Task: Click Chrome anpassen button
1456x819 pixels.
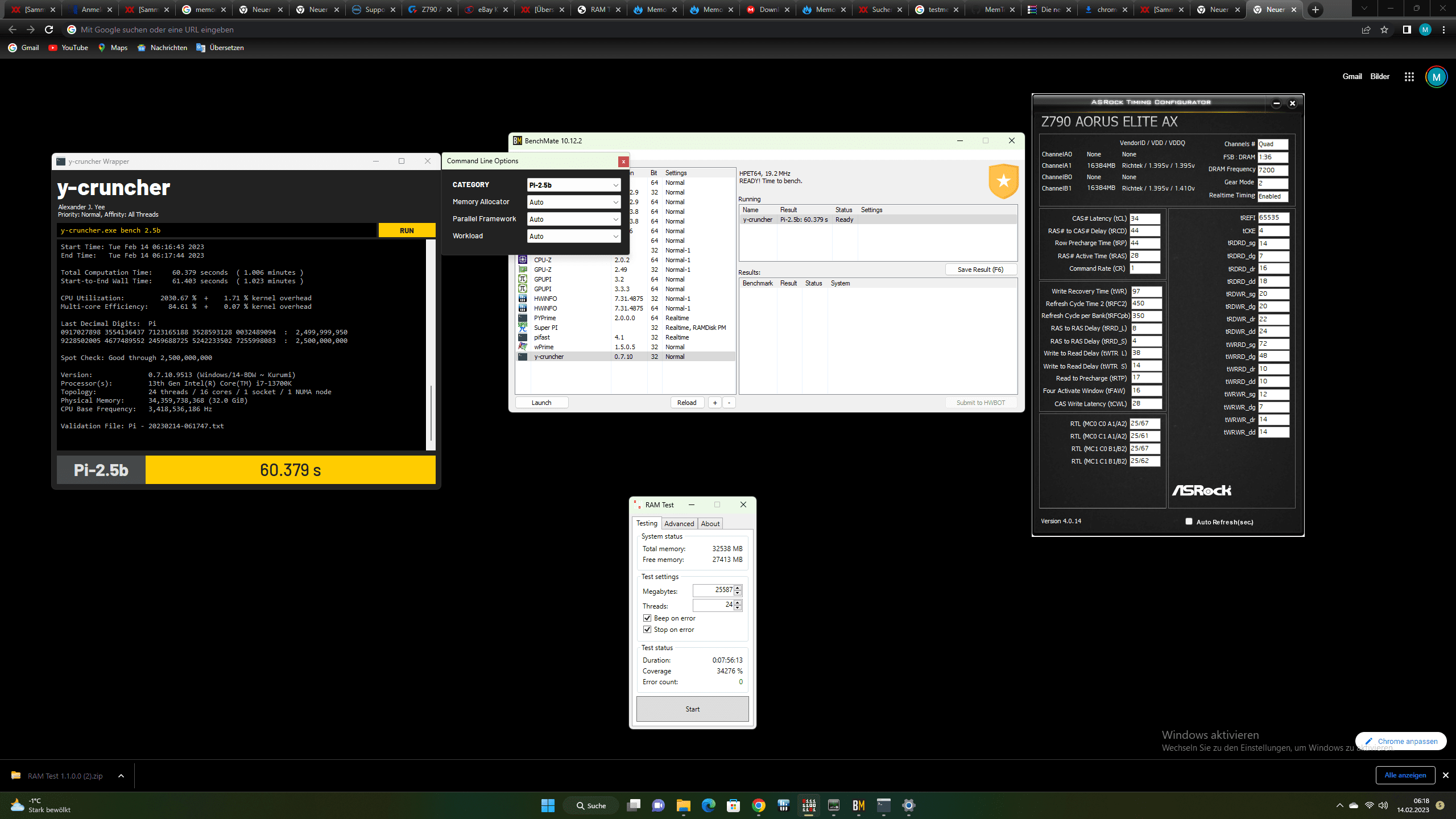Action: coord(1401,741)
